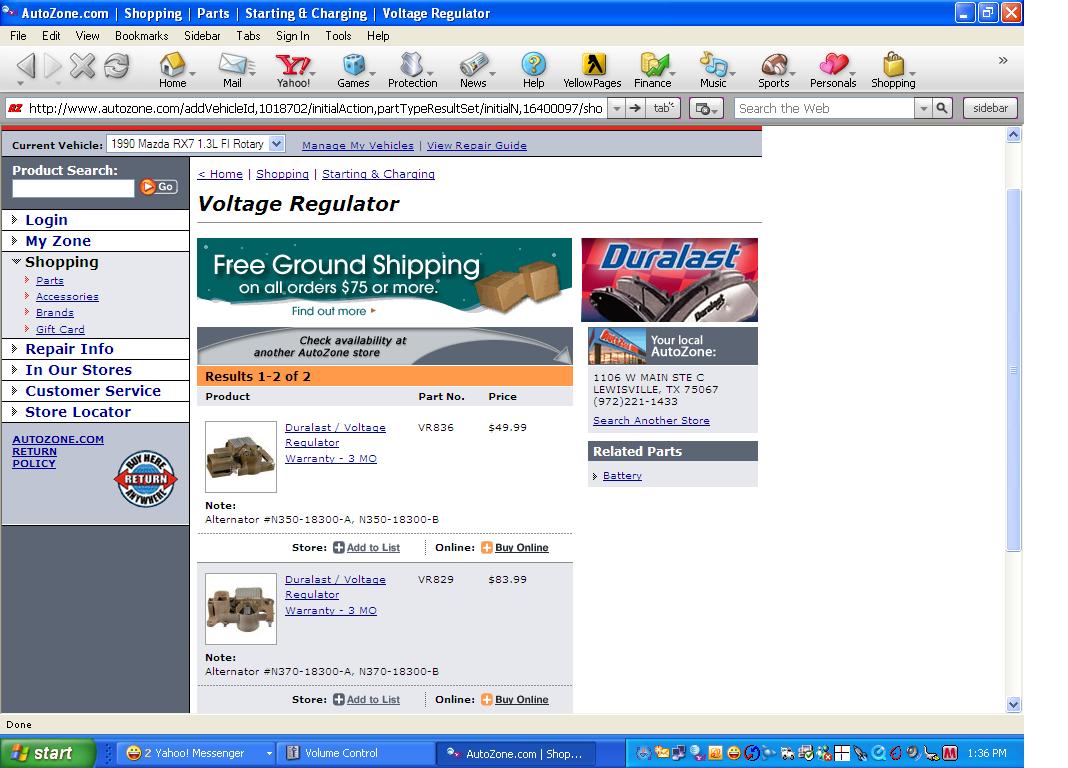Expand the address bar URL dropdown
This screenshot has width=1068, height=768.
click(x=616, y=109)
